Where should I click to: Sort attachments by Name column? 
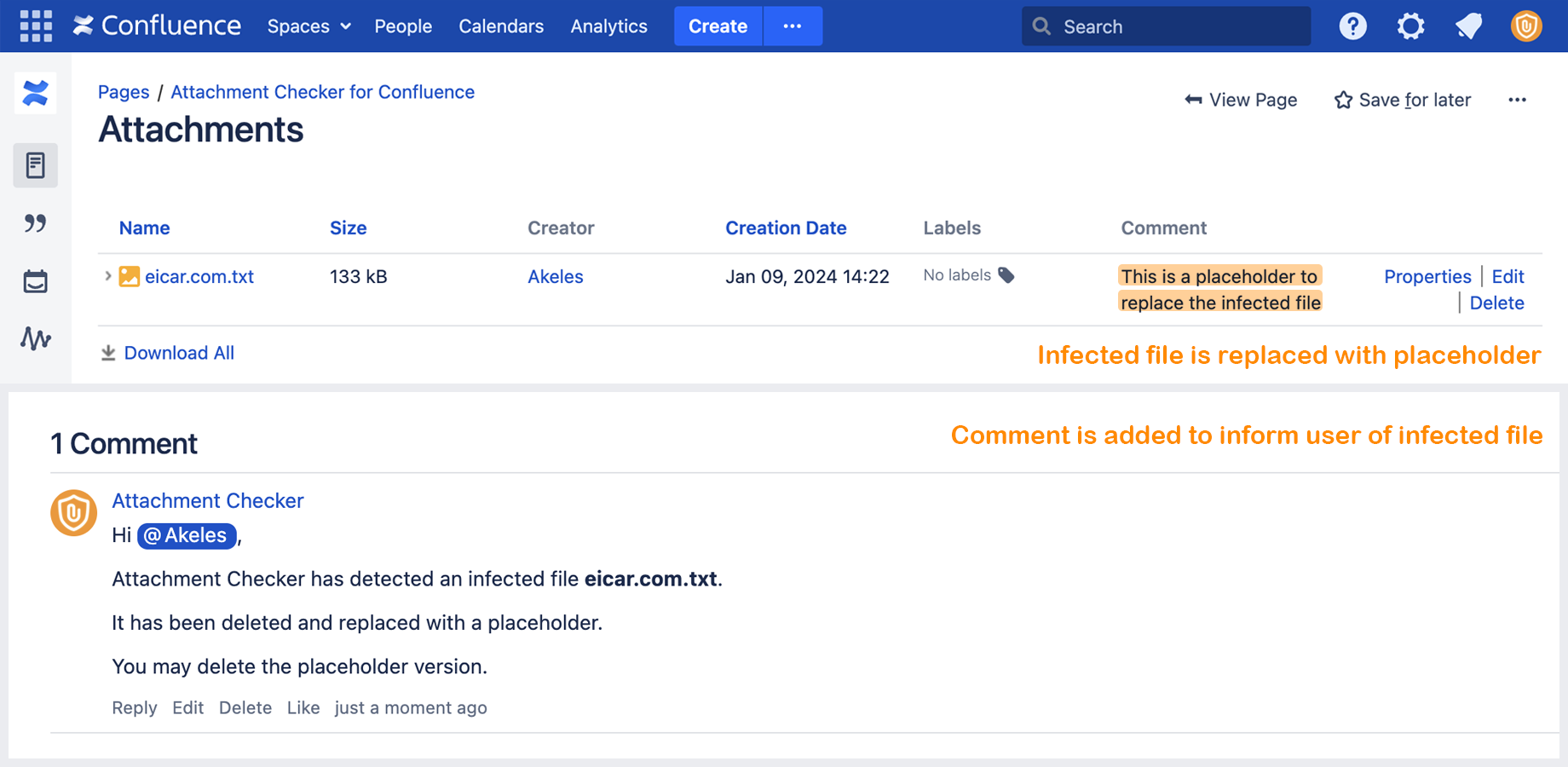145,228
